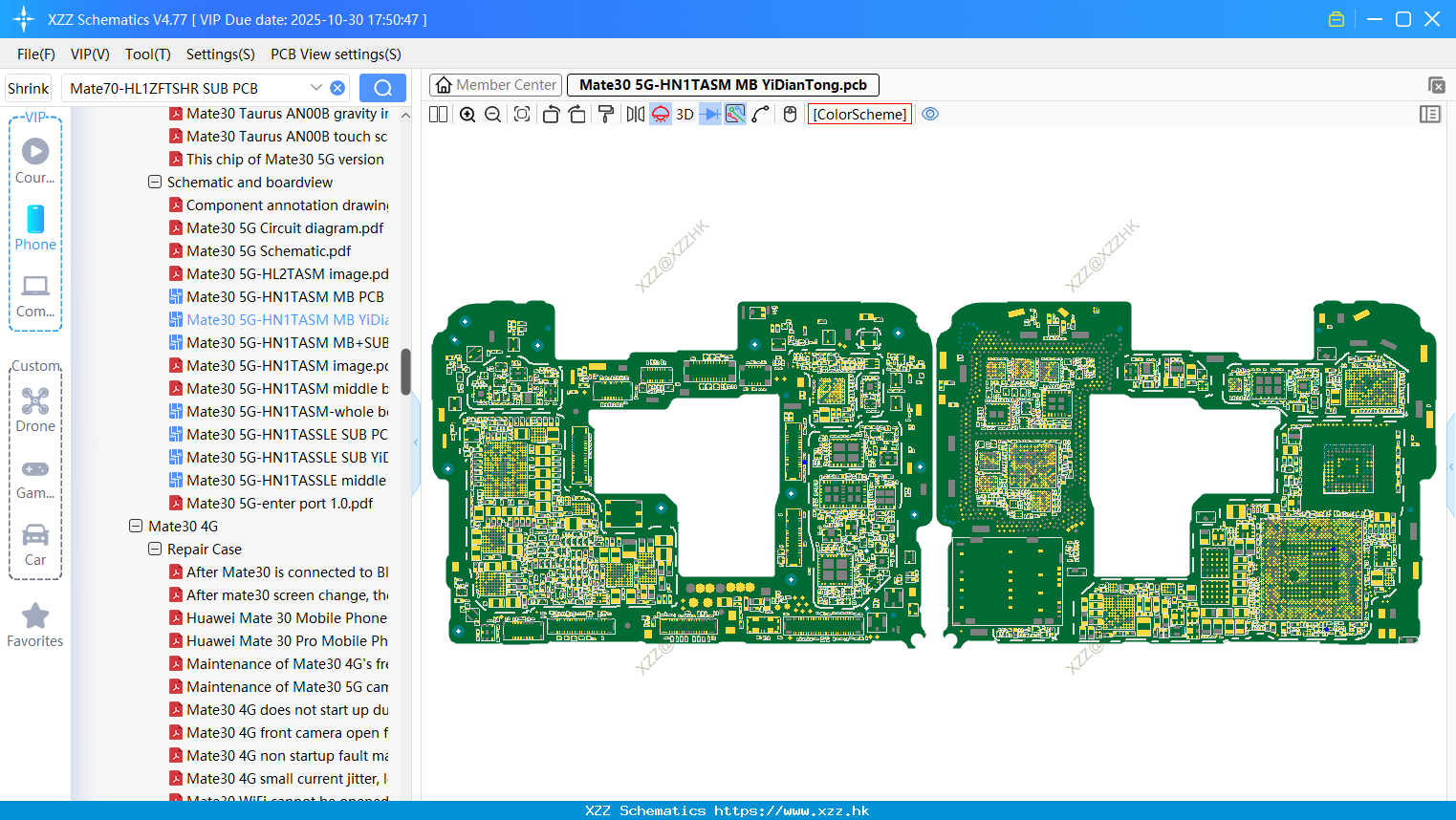Screen dimensions: 1456x820
Task: Open Mate30 5G-HN1TASSLE middle file
Action: (287, 480)
